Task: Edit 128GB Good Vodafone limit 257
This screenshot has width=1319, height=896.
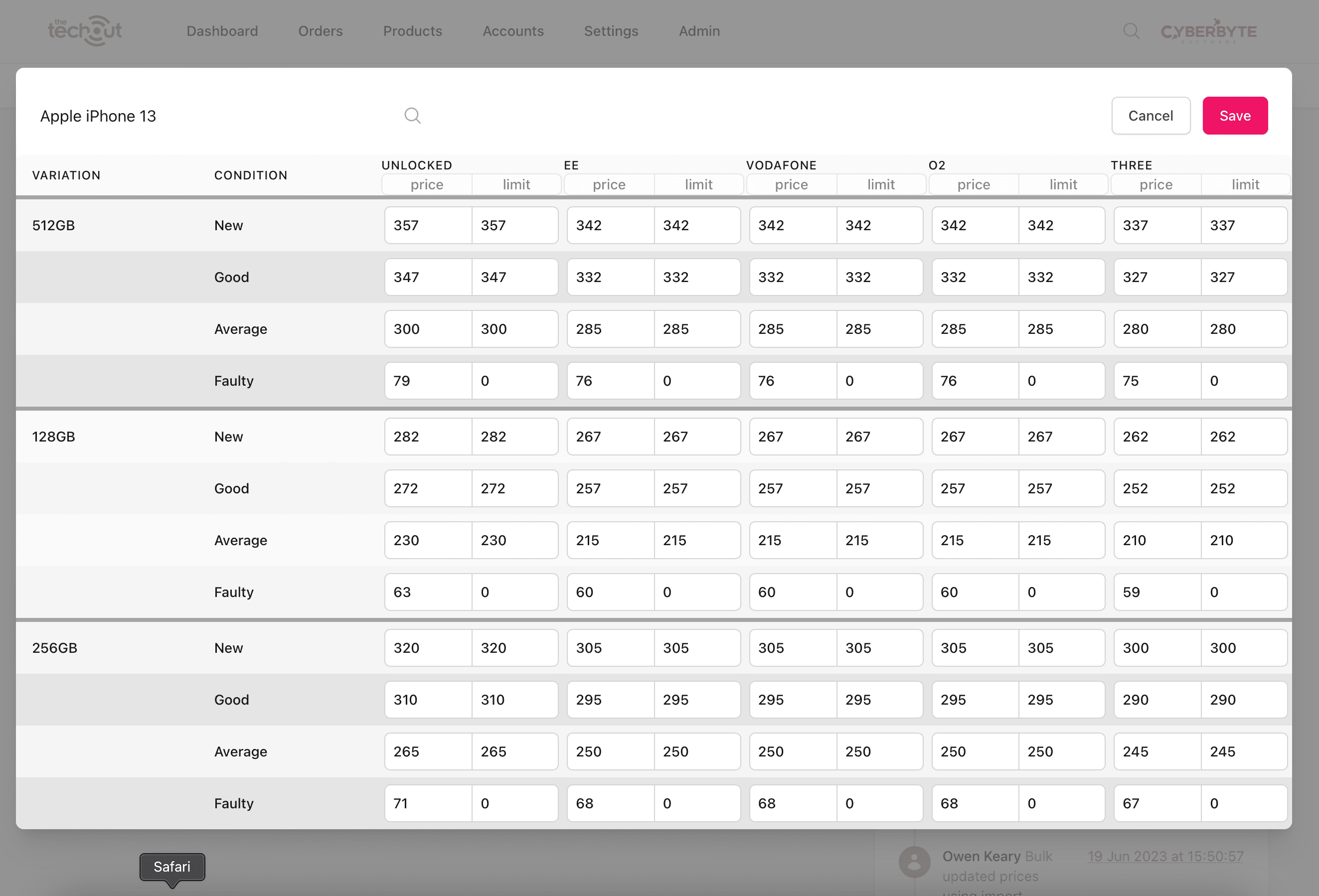Action: [880, 488]
